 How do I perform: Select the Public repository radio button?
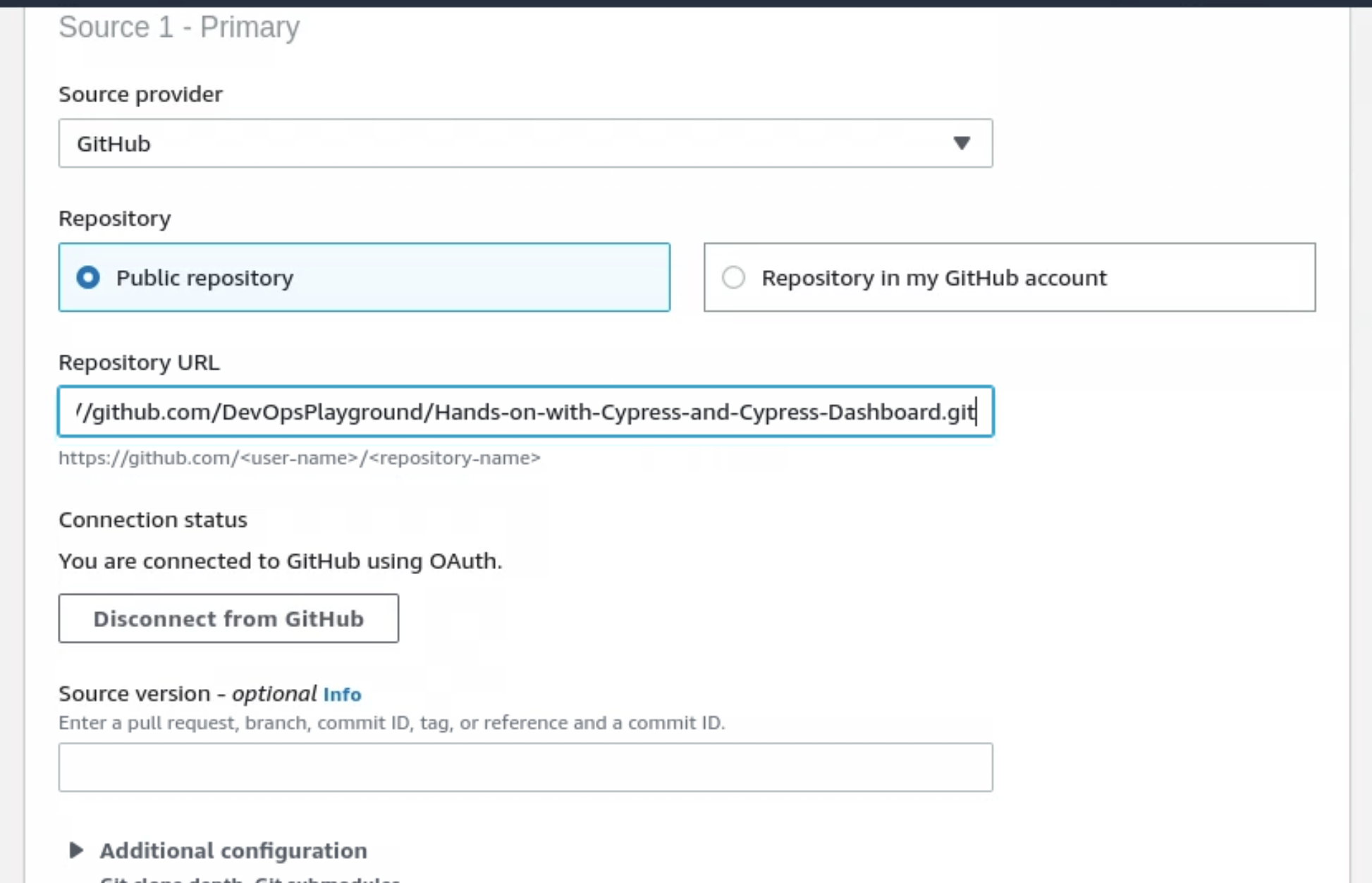click(x=88, y=277)
